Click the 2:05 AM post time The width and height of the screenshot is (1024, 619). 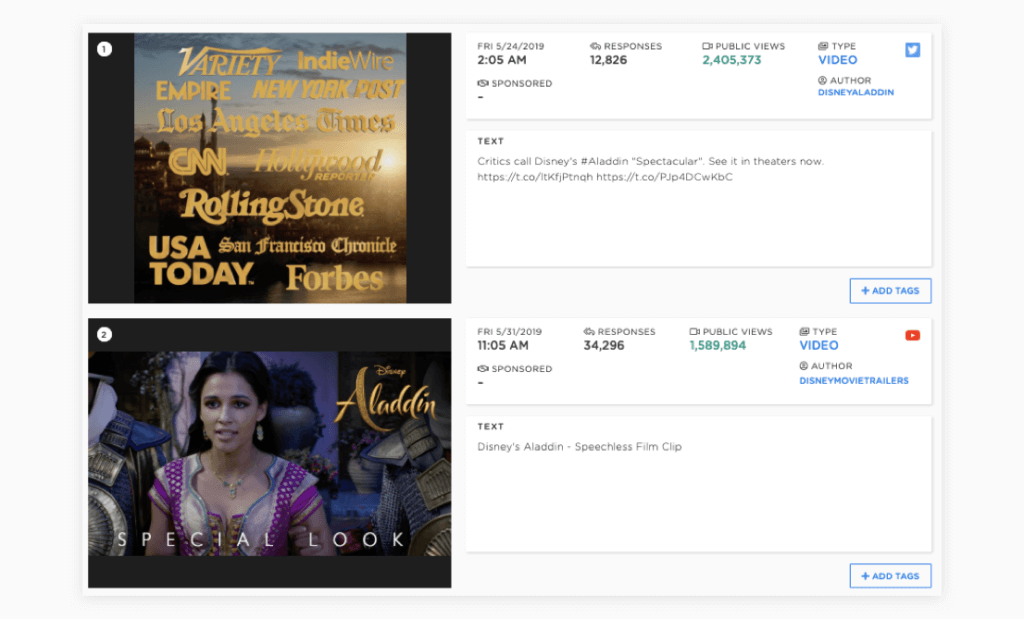click(502, 60)
